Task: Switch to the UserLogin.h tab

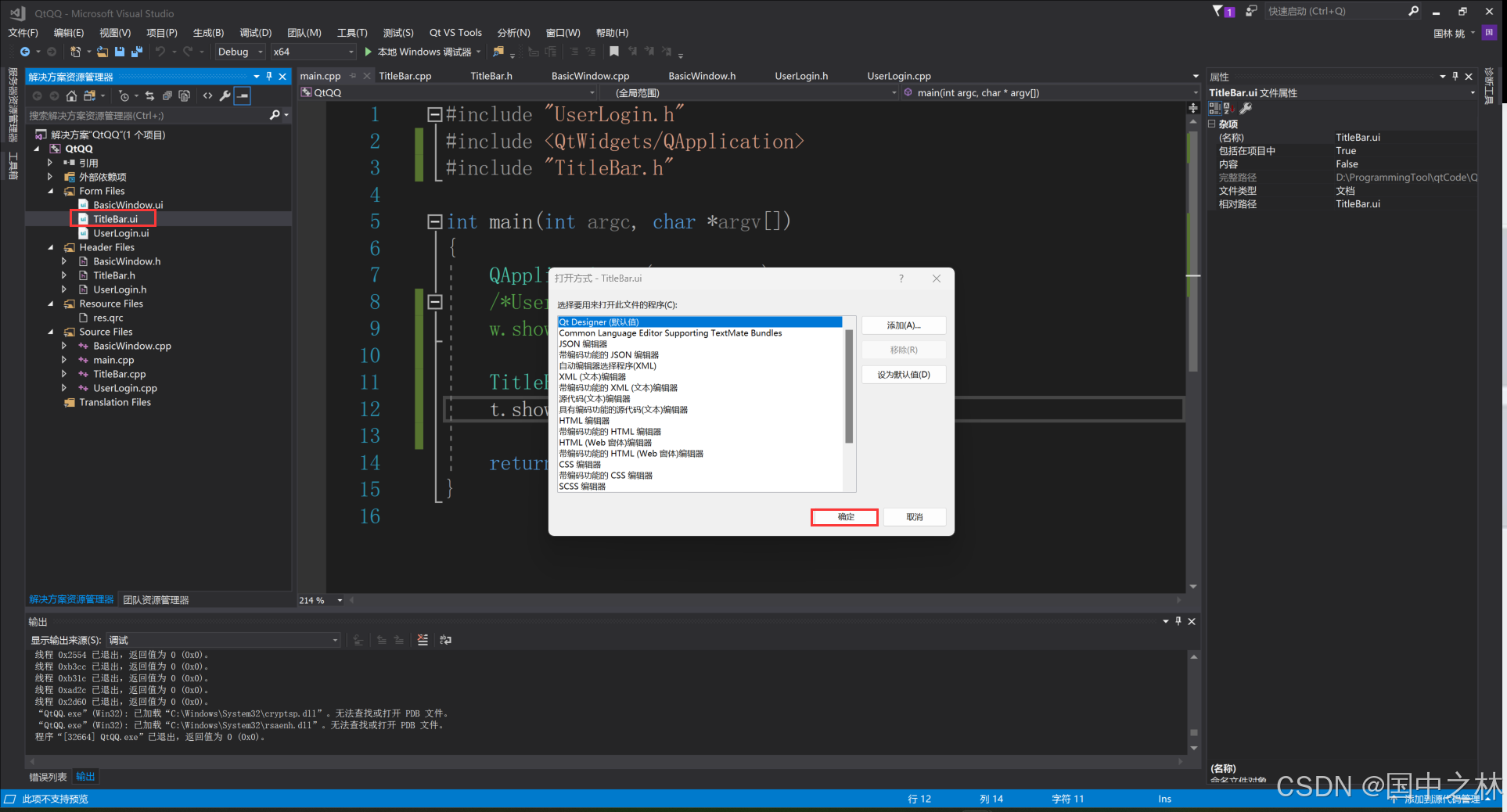Action: 801,76
